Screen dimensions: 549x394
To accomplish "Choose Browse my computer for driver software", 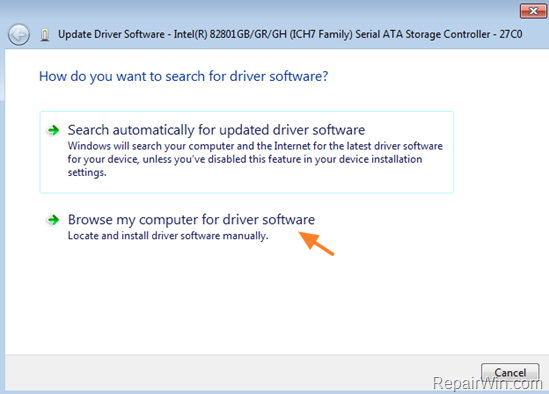I will tap(191, 220).
